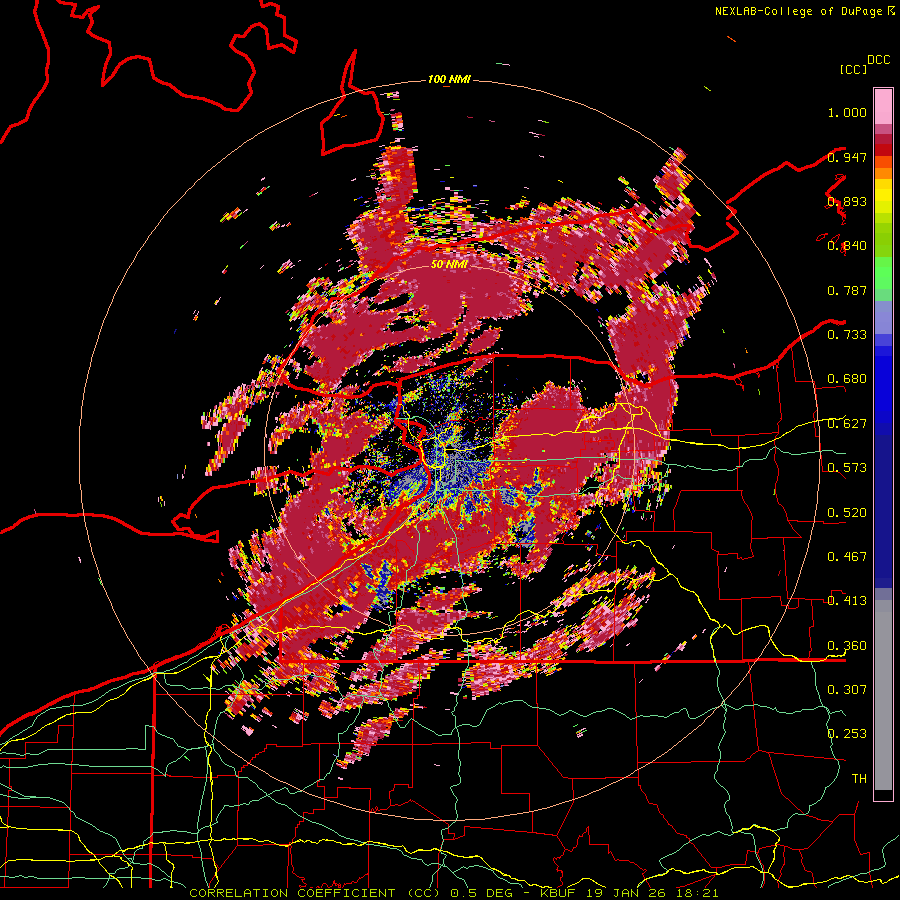Click the 100 NMI range ring label
Screen dimensions: 900x900
tap(449, 79)
